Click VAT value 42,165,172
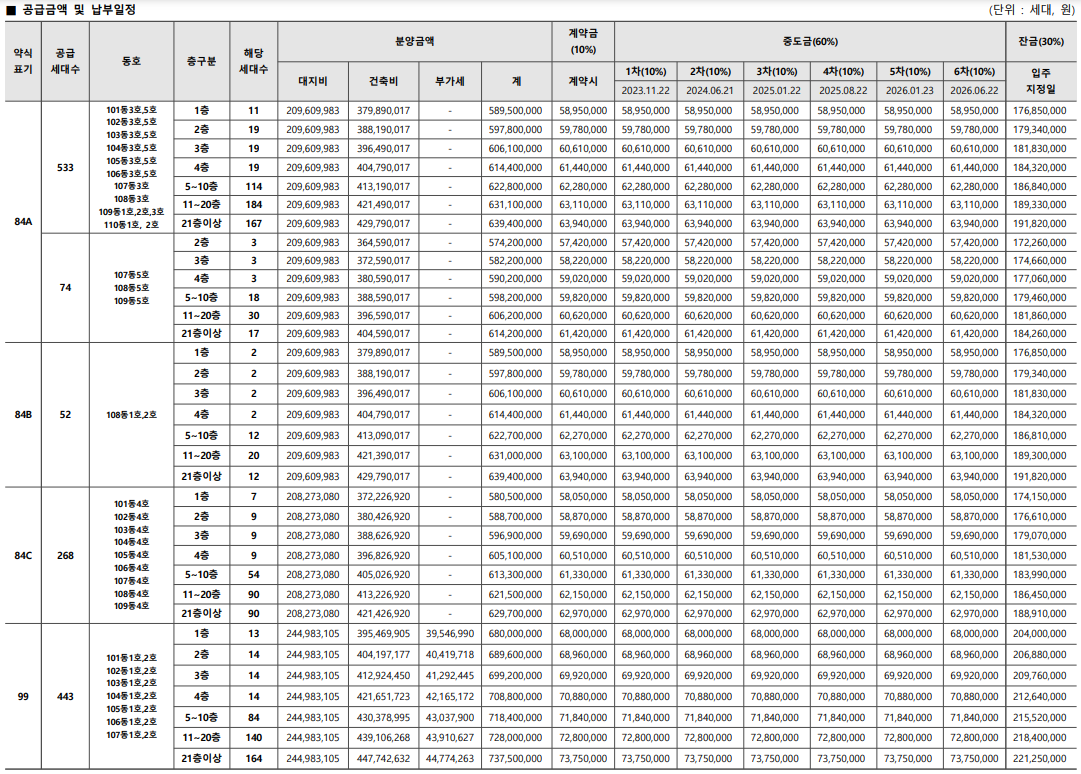This screenshot has width=1081, height=774. pyautogui.click(x=449, y=697)
